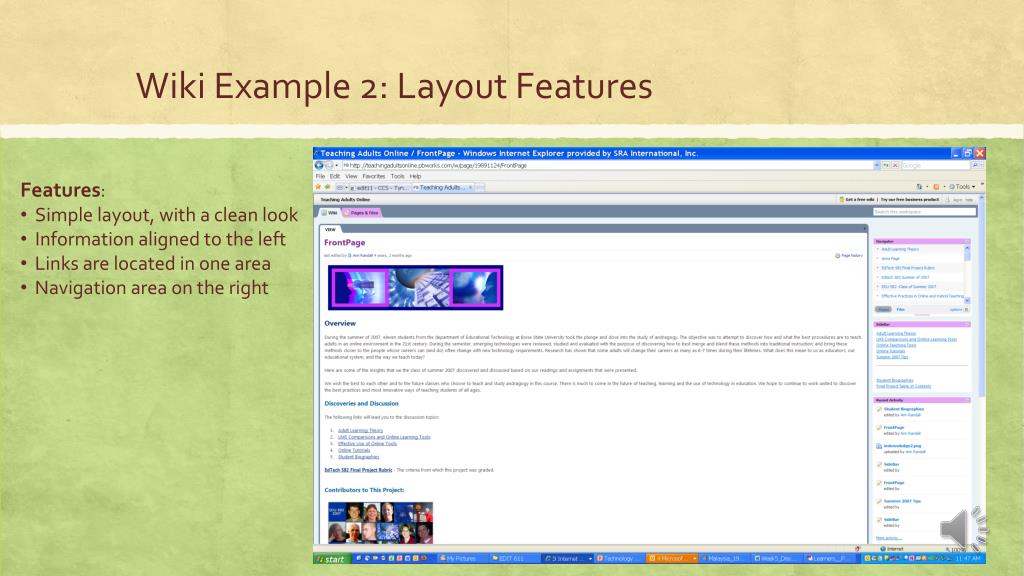The width and height of the screenshot is (1024, 576).
Task: Select the Wiki tab
Action: click(330, 212)
